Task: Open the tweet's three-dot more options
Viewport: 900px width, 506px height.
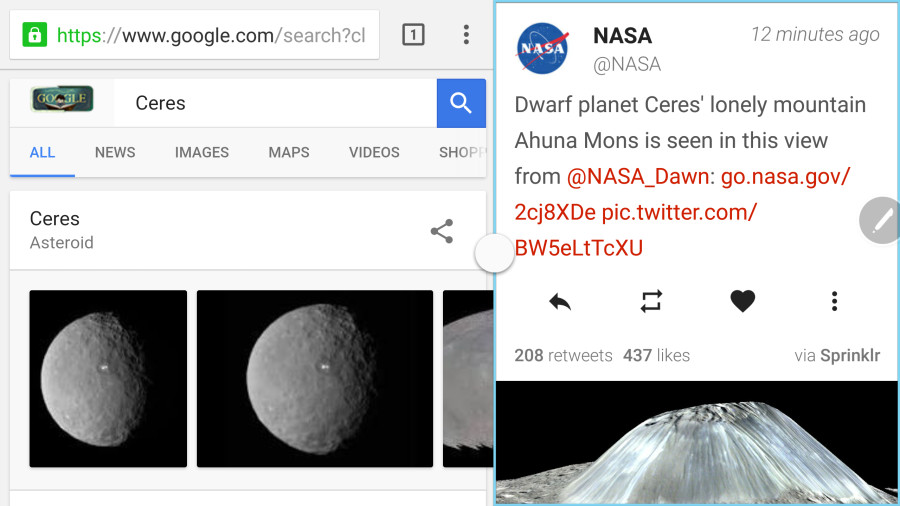Action: point(834,301)
